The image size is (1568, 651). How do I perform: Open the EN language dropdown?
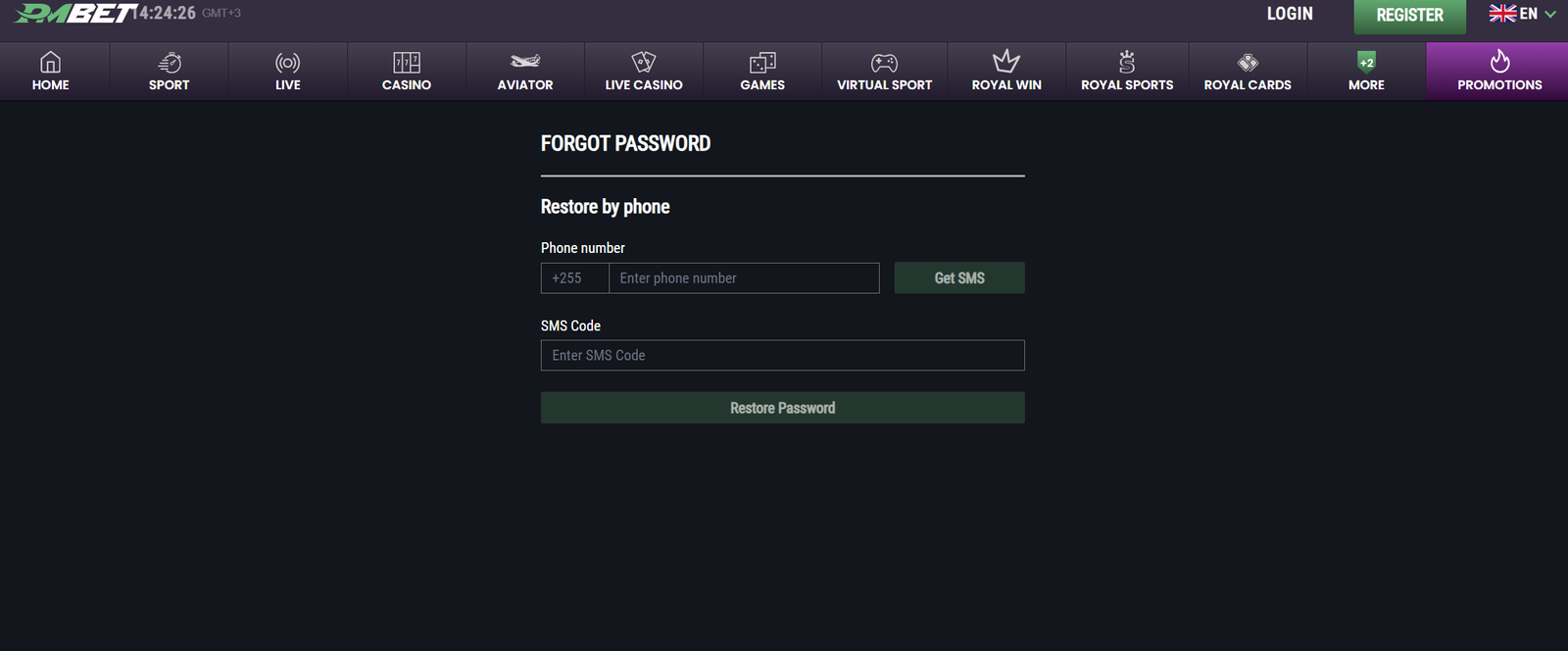[1522, 14]
